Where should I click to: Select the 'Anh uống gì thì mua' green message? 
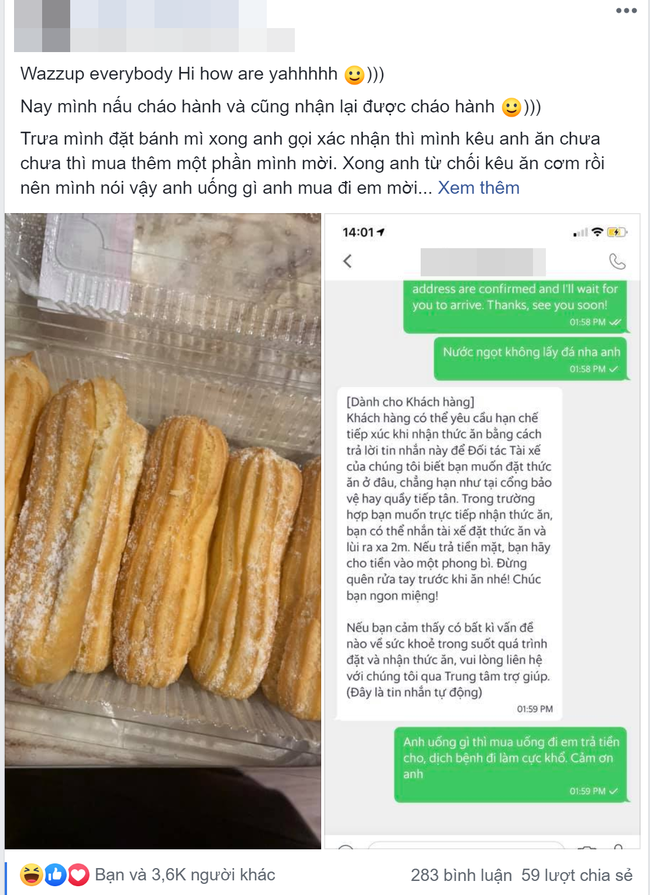click(511, 765)
